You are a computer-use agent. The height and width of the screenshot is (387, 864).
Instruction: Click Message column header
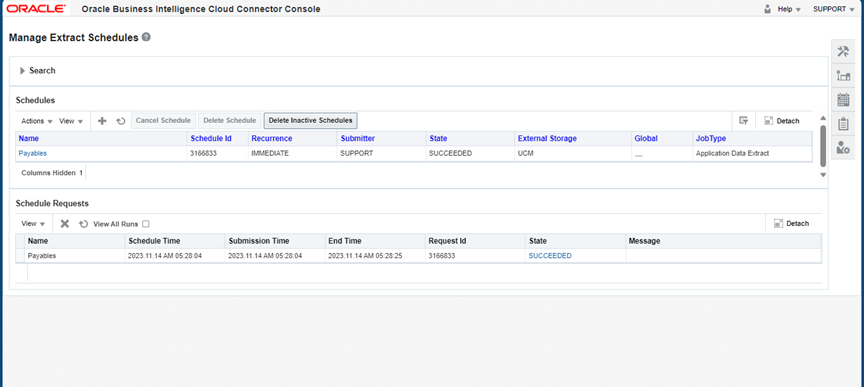(644, 241)
